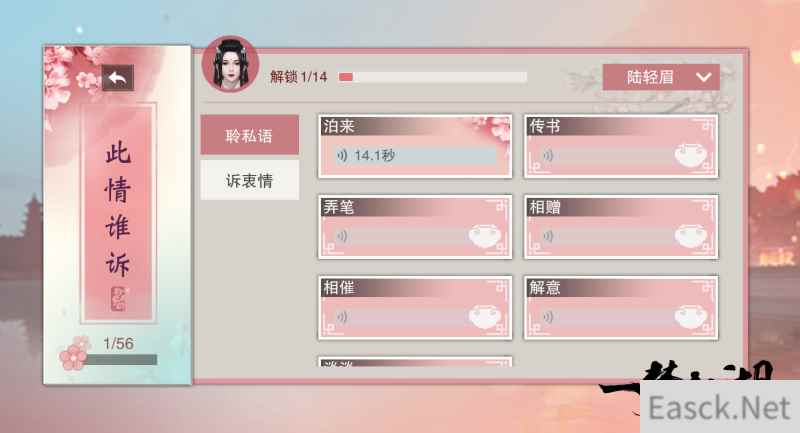Select the partially visible card below 相催
Image resolution: width=800 pixels, height=433 pixels.
(415, 362)
